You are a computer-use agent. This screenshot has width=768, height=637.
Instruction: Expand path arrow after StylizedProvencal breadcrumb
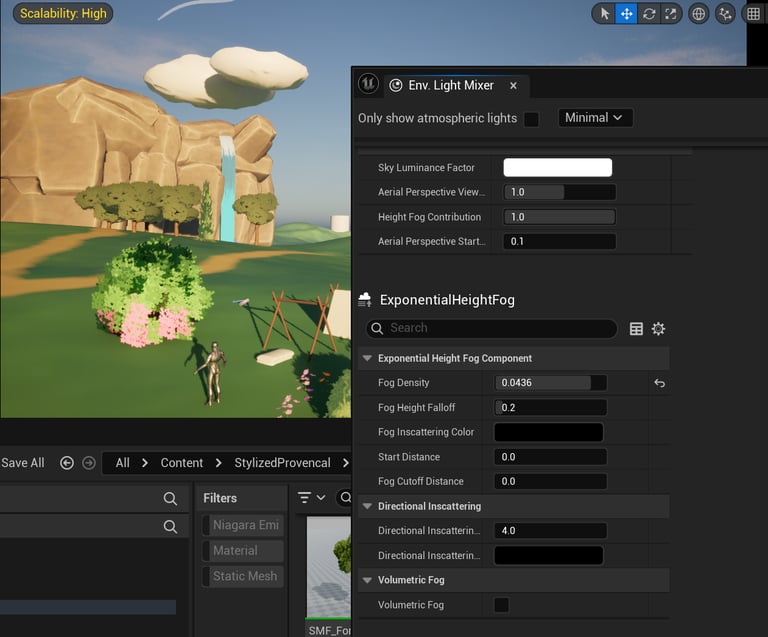click(x=345, y=463)
